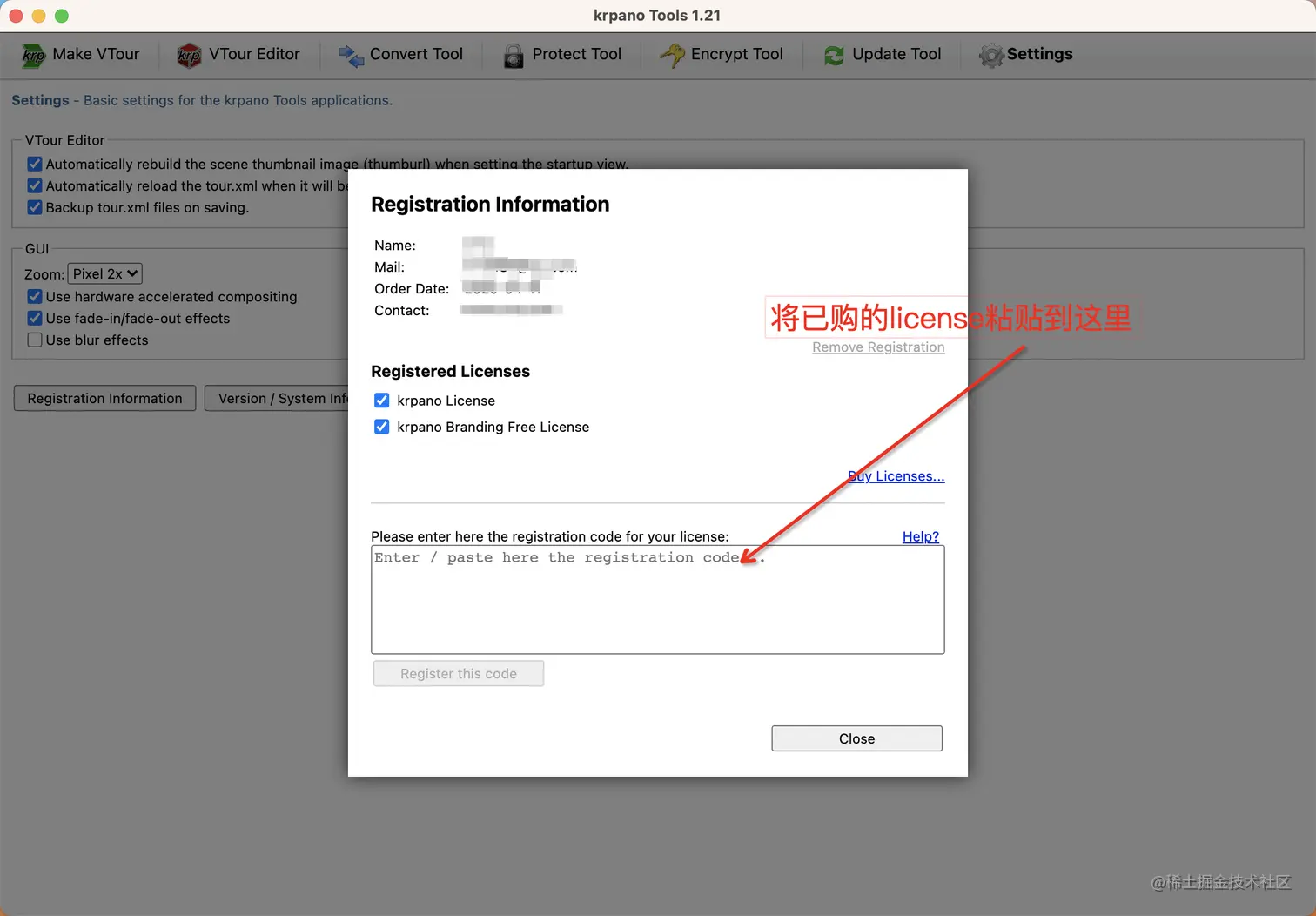The width and height of the screenshot is (1316, 916).
Task: Click the Remove Registration link
Action: 878,347
